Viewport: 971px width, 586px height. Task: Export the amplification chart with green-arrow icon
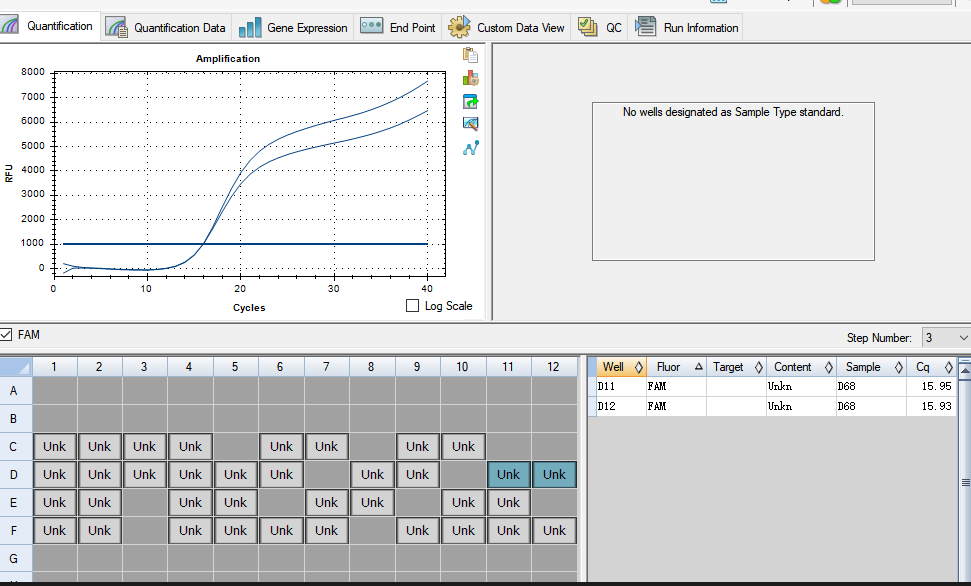point(471,101)
